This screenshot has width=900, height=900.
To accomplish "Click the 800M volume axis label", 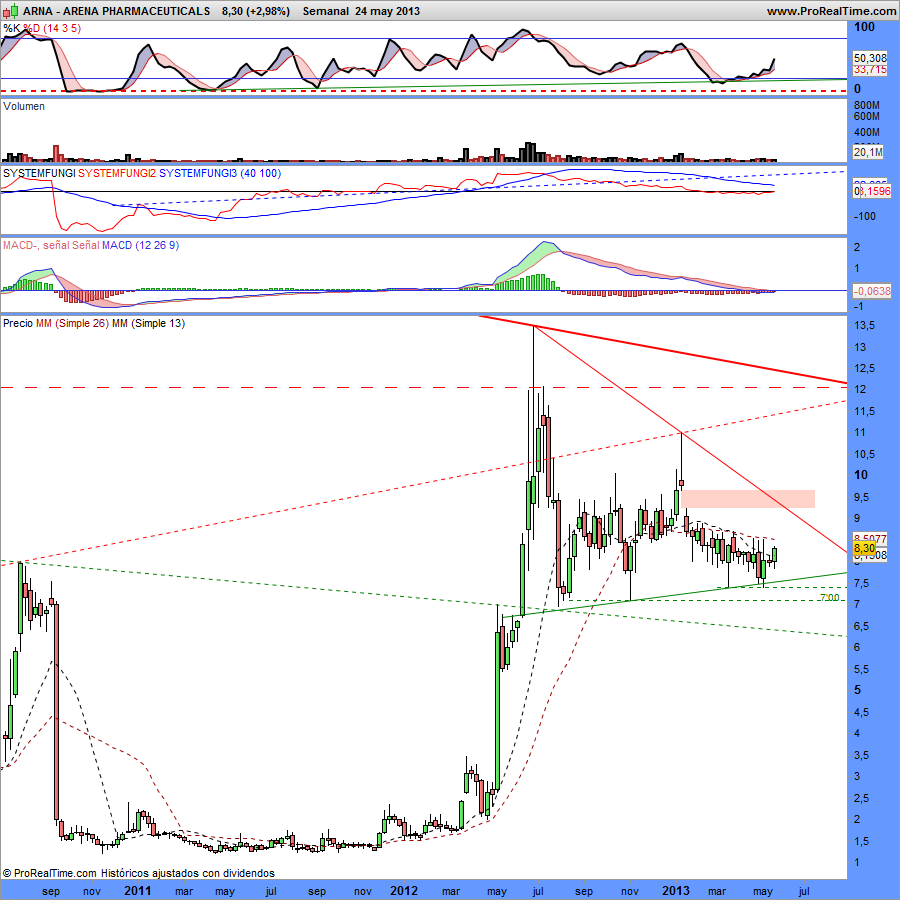I will pyautogui.click(x=867, y=105).
